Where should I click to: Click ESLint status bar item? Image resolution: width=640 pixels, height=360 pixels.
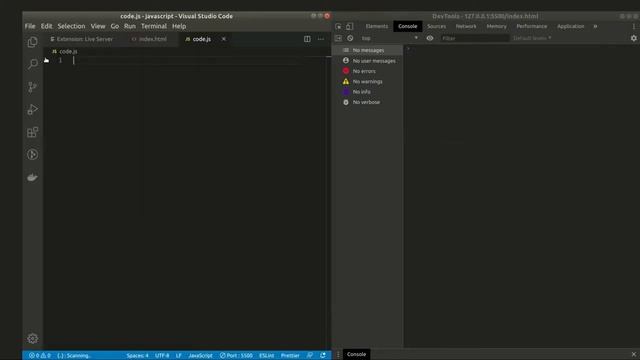267,356
